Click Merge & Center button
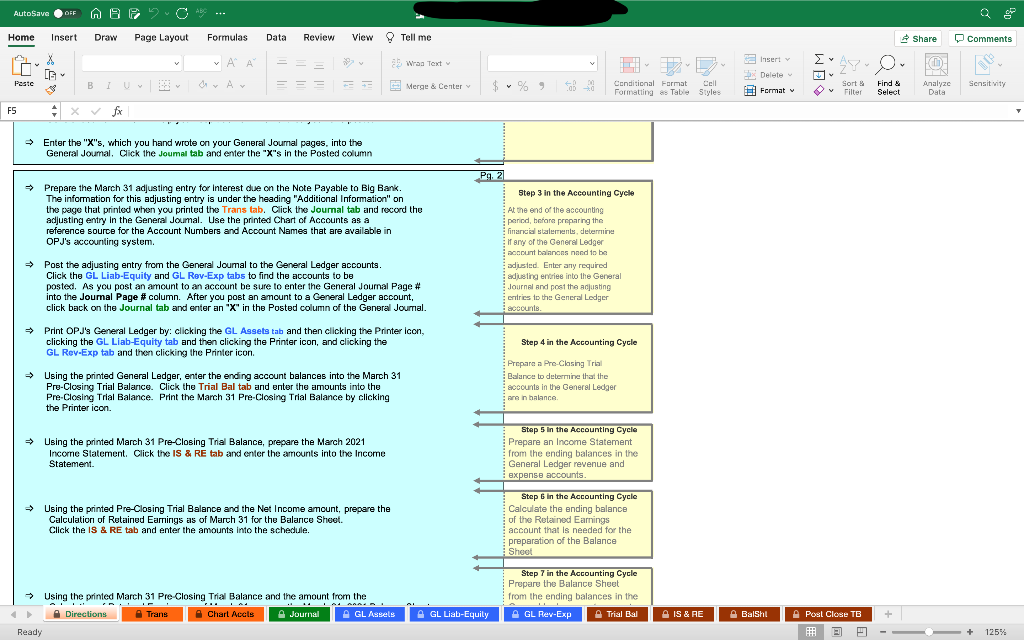Screen dimensions: 1024x640 click(x=430, y=86)
